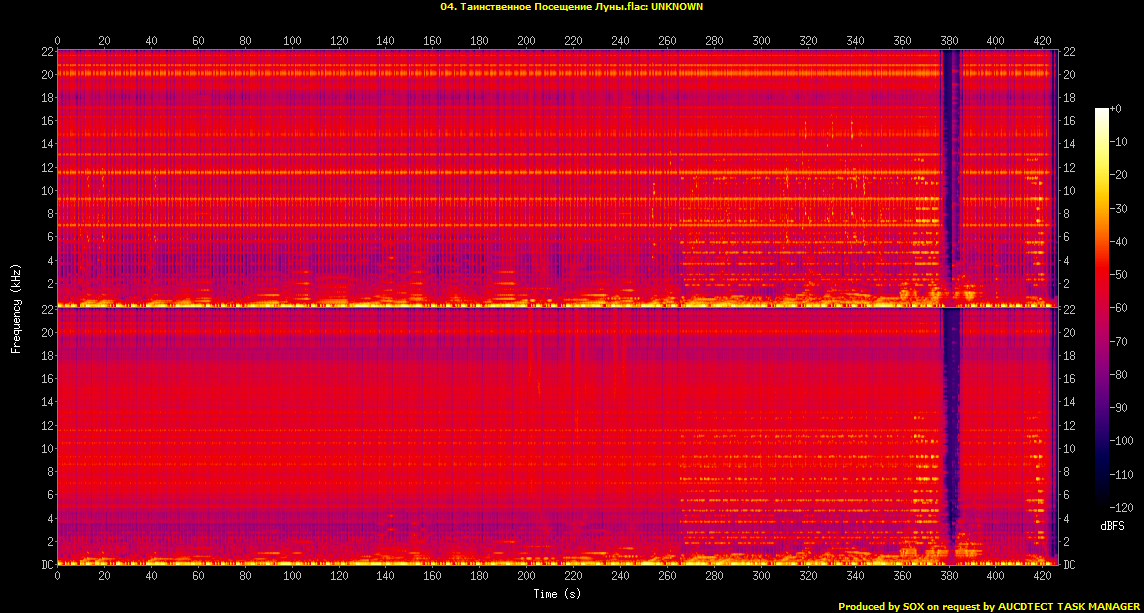Click the white top of the color bar
Screen dimensions: 1144x613
point(1101,112)
